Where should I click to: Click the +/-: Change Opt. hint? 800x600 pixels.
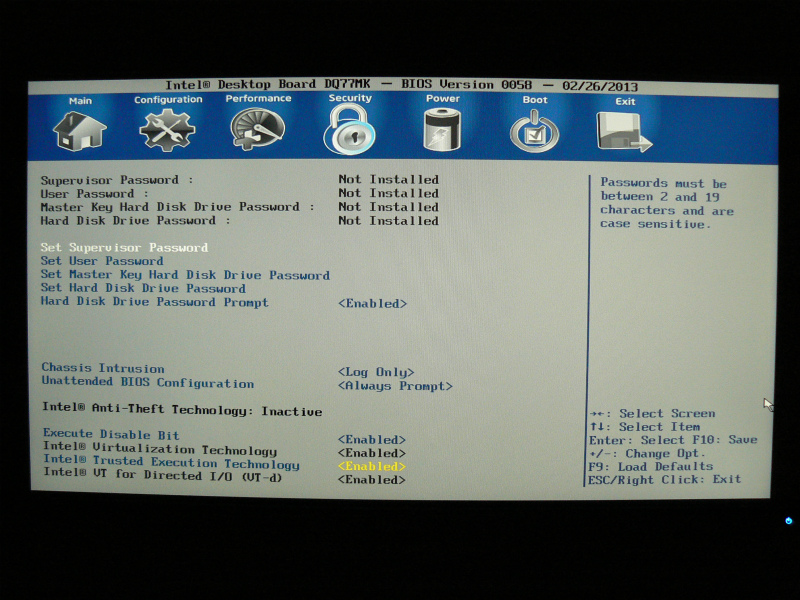coord(647,454)
